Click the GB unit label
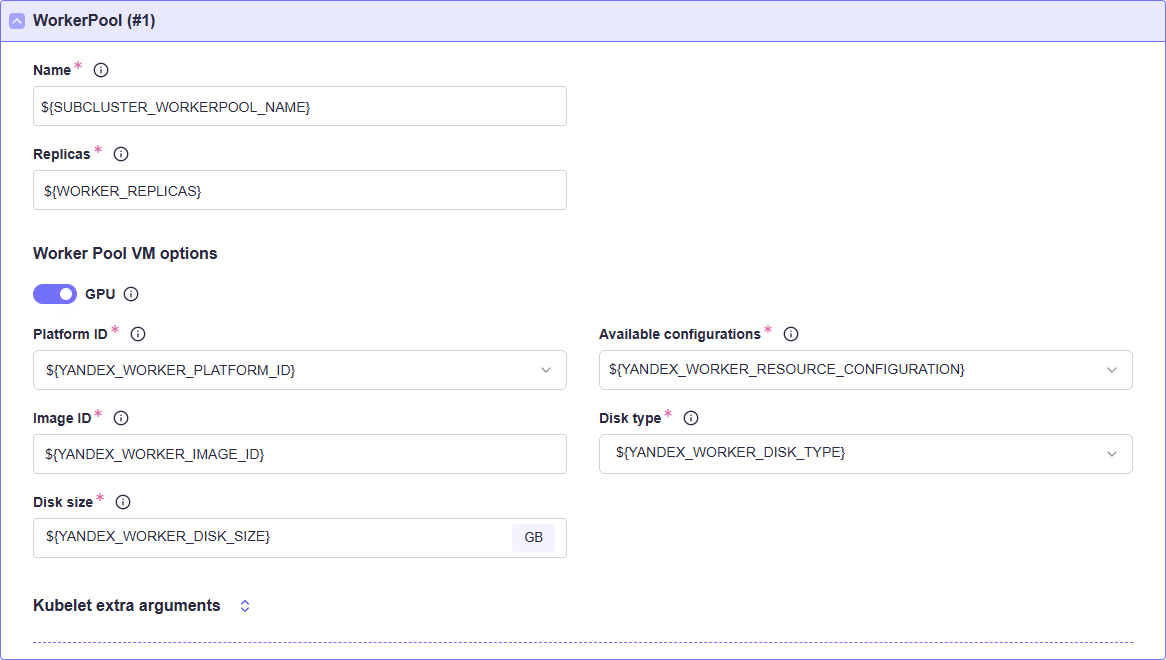Screen dimensions: 1166x660 pyautogui.click(x=533, y=537)
